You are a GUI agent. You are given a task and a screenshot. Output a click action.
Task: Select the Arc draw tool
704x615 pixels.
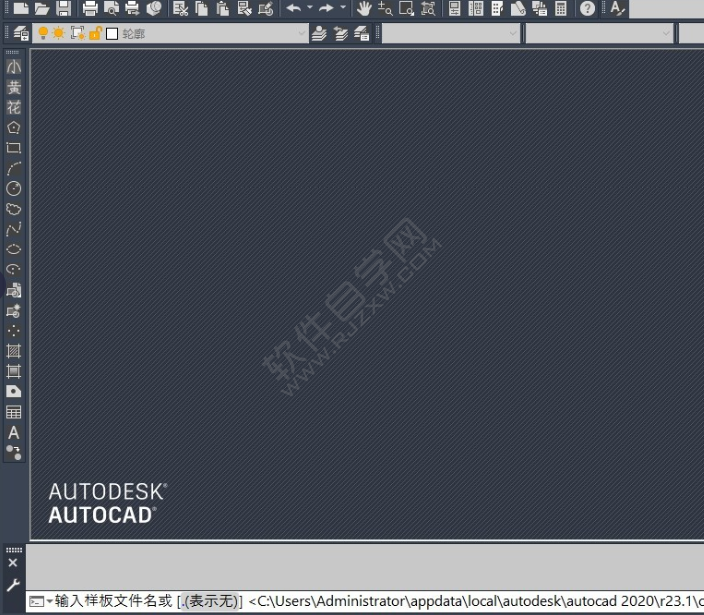pos(14,168)
